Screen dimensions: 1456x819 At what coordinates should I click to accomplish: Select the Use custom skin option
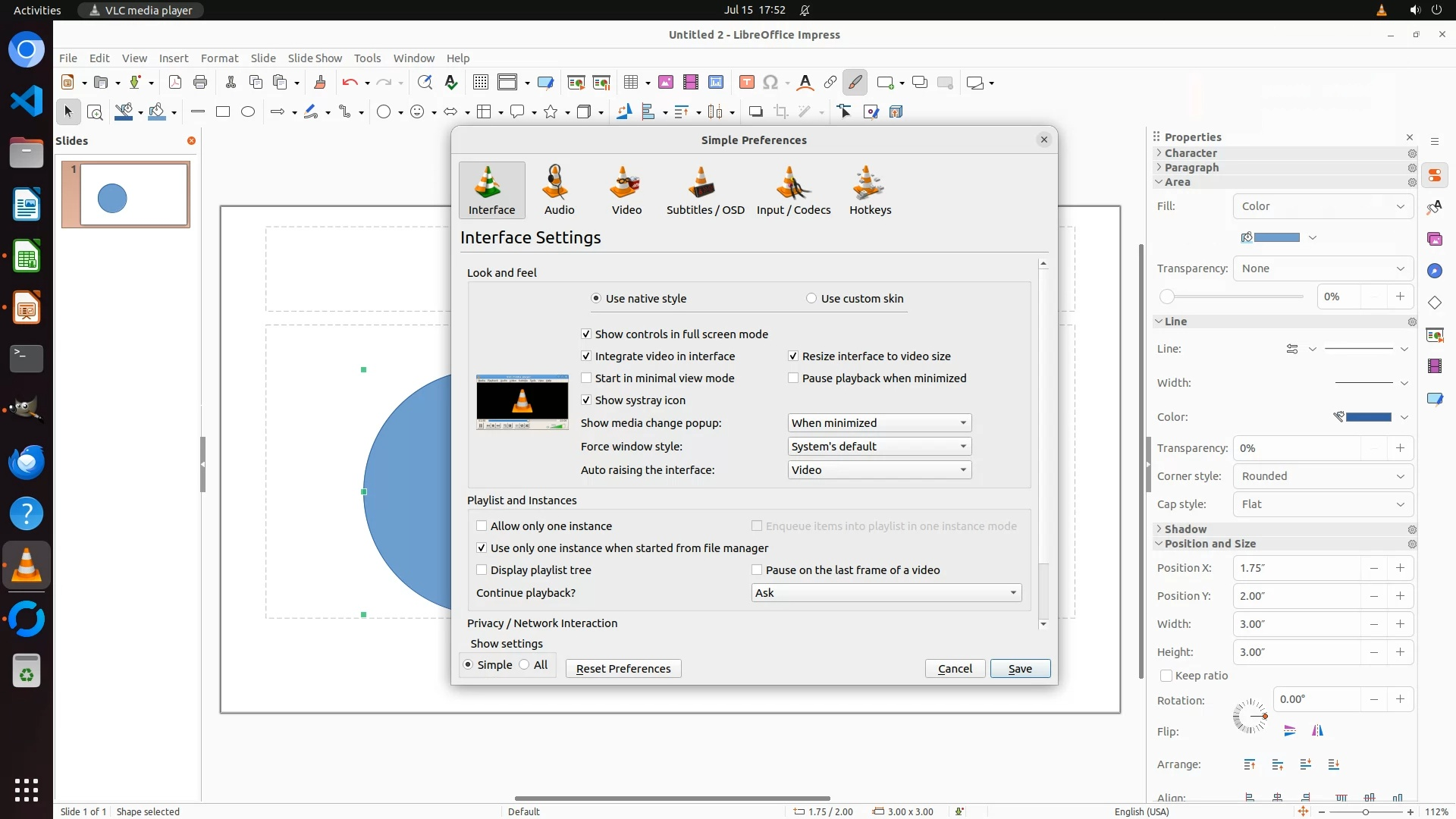click(811, 299)
